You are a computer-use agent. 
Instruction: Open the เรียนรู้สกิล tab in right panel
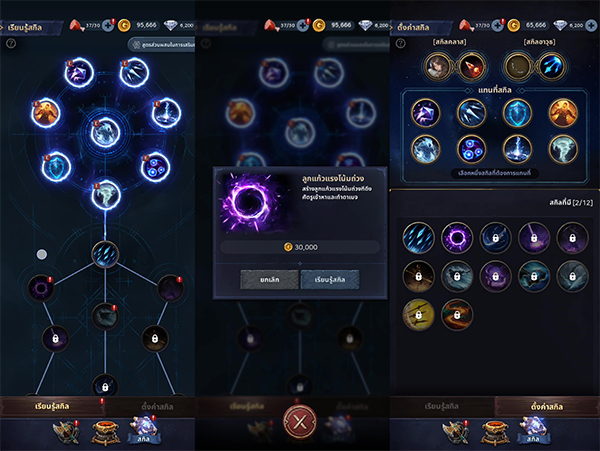[x=442, y=406]
